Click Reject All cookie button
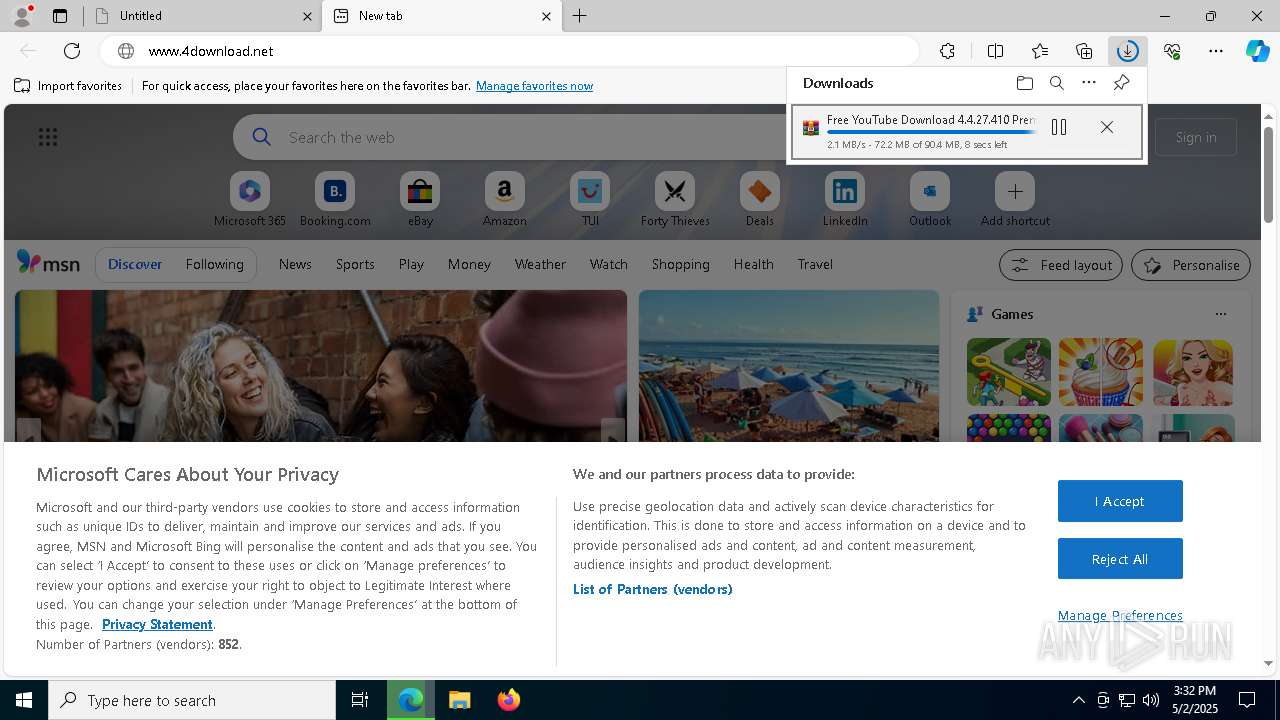 pos(1120,559)
